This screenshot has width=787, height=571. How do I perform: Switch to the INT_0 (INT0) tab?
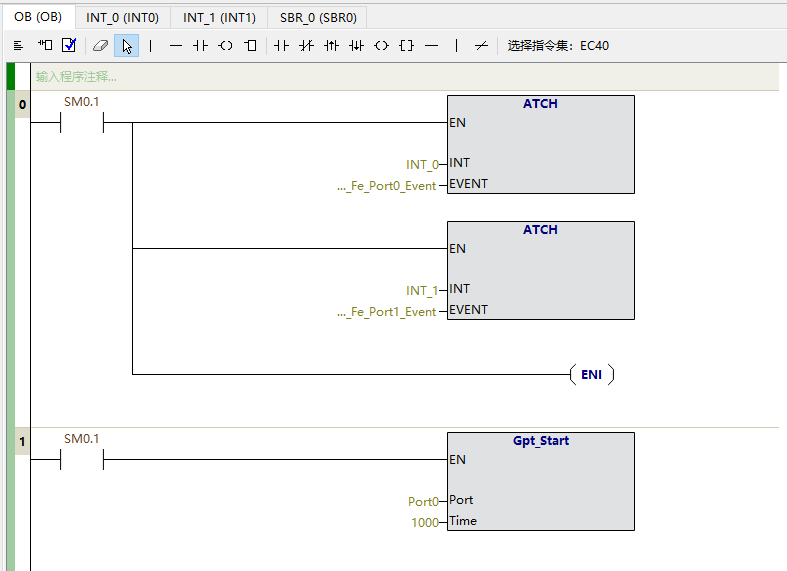click(x=122, y=17)
